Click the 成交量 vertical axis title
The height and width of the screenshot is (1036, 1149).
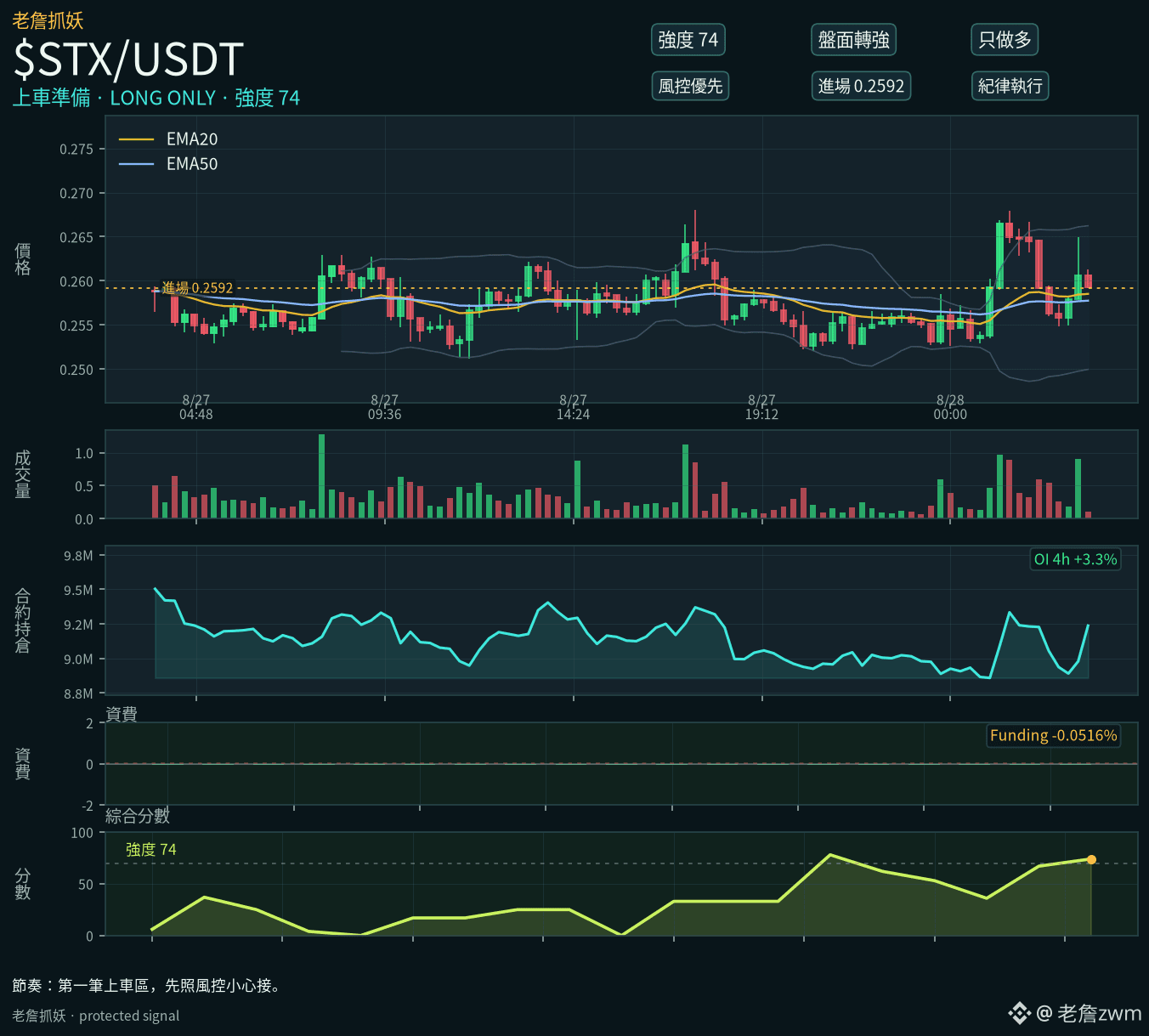point(23,474)
